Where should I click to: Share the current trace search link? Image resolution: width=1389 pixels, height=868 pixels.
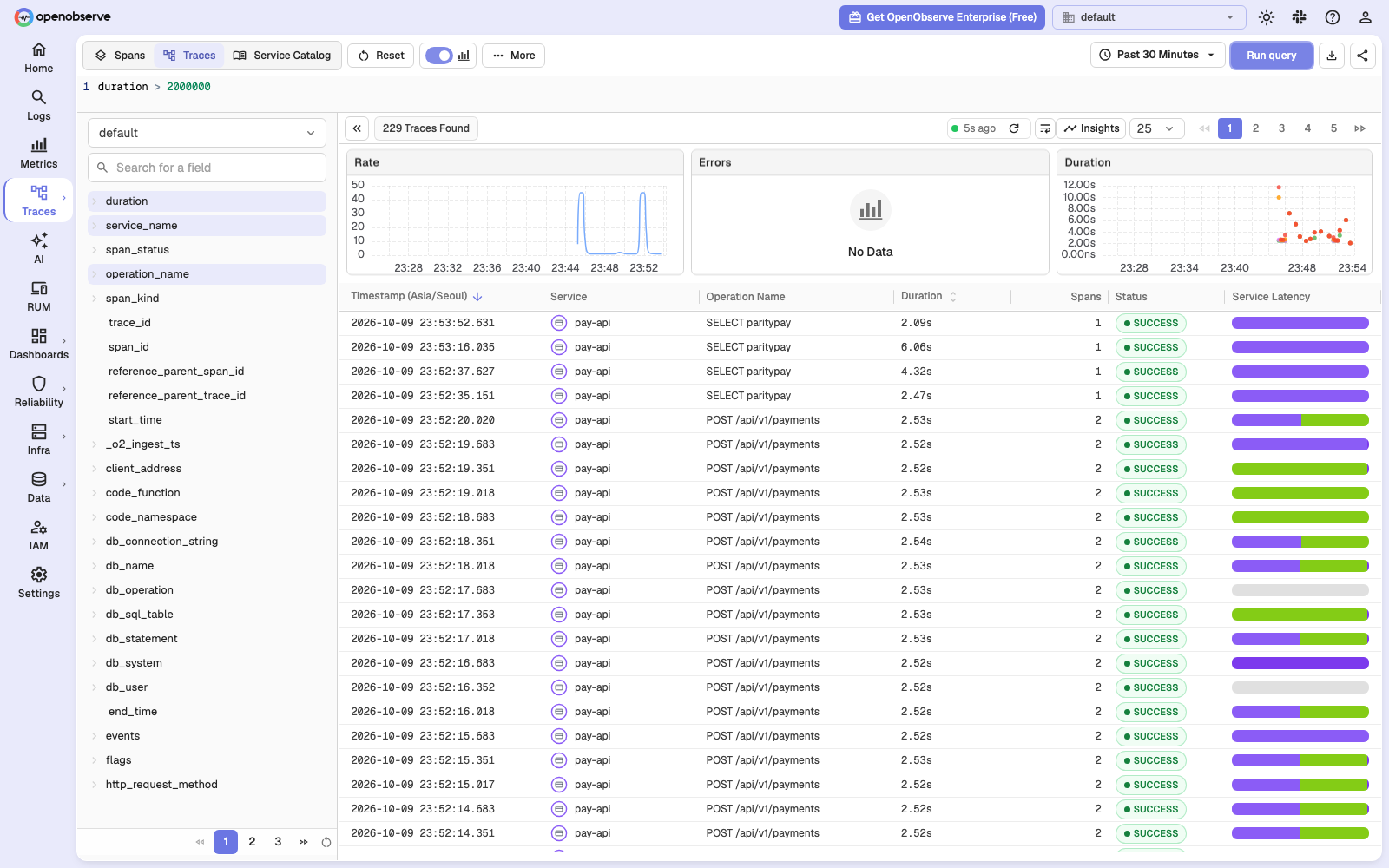click(x=1363, y=56)
